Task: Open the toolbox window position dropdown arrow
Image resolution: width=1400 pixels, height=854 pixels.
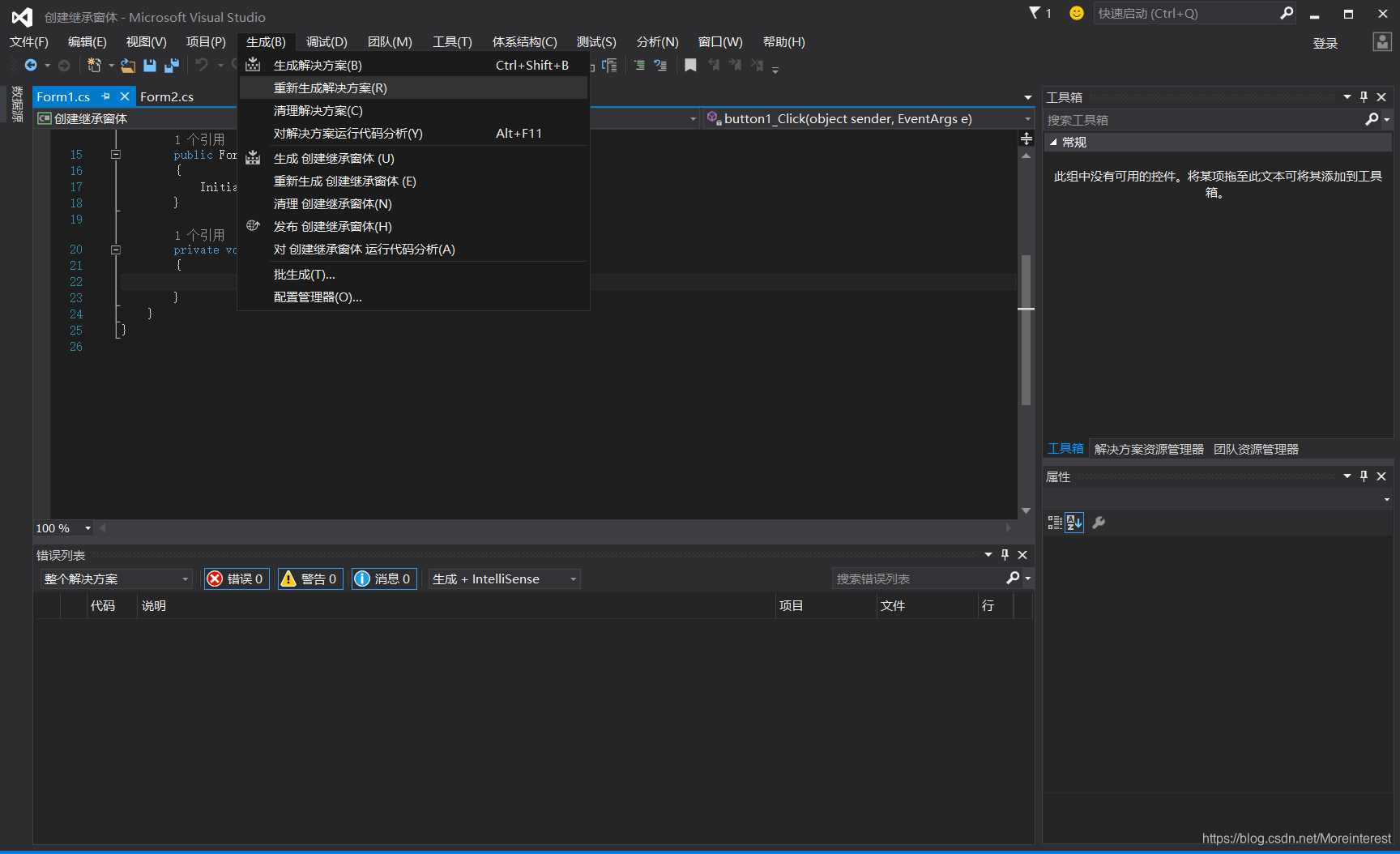Action: 1347,97
